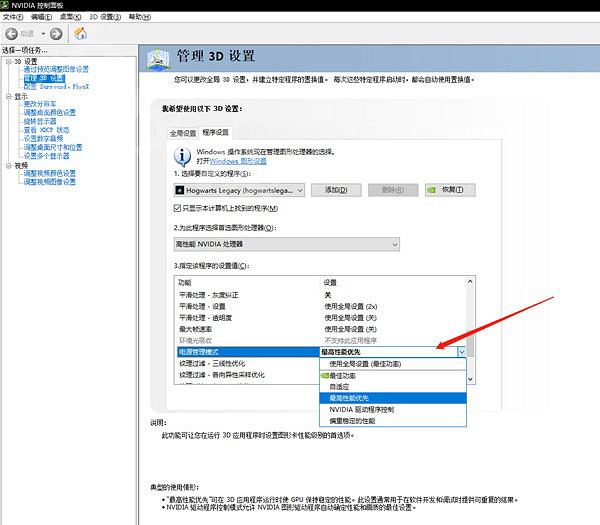Collapse the 3D 设置 tree node
600x525 pixels.
[x=7, y=62]
